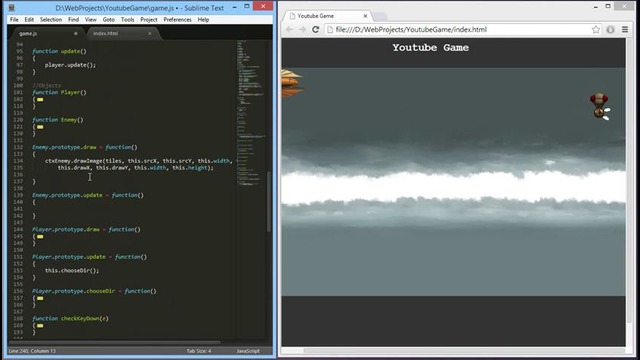Bookmark this page with the star icon
The image size is (640, 360).
tap(596, 29)
